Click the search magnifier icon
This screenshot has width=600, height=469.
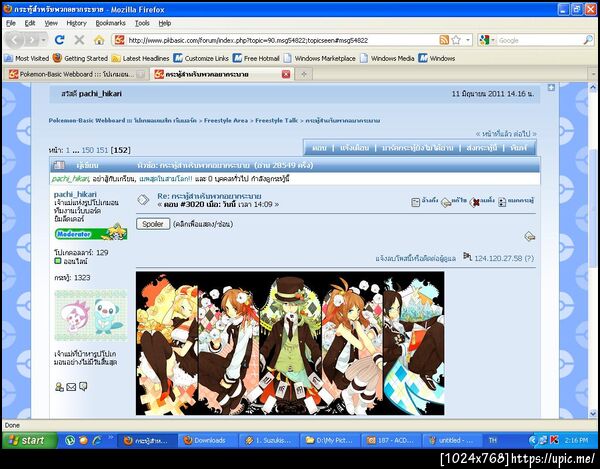coord(588,40)
